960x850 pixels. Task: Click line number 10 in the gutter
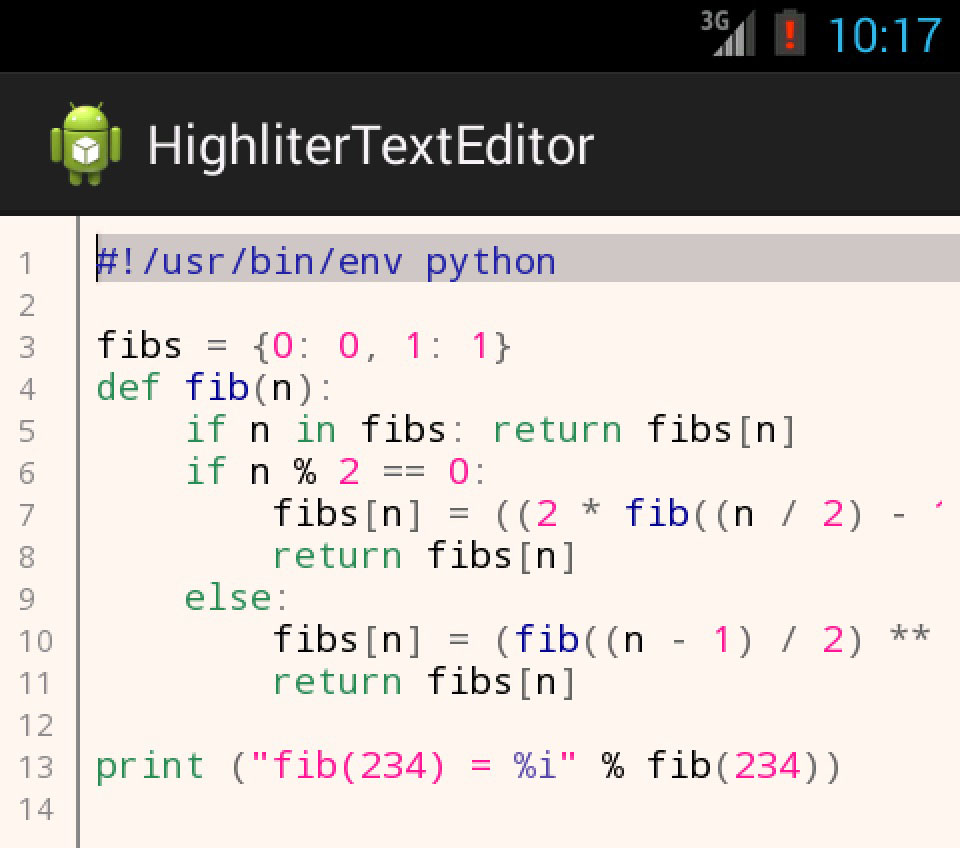click(x=36, y=641)
